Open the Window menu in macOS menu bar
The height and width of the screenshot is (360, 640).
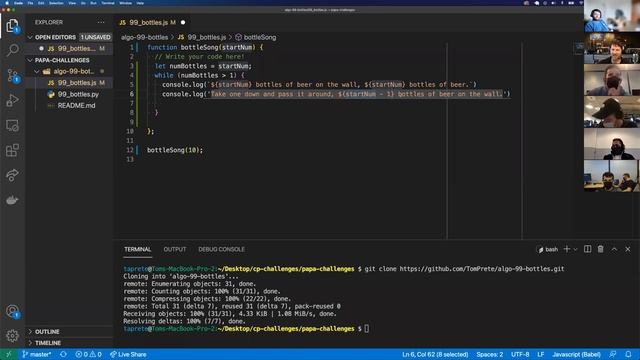pos(125,3)
